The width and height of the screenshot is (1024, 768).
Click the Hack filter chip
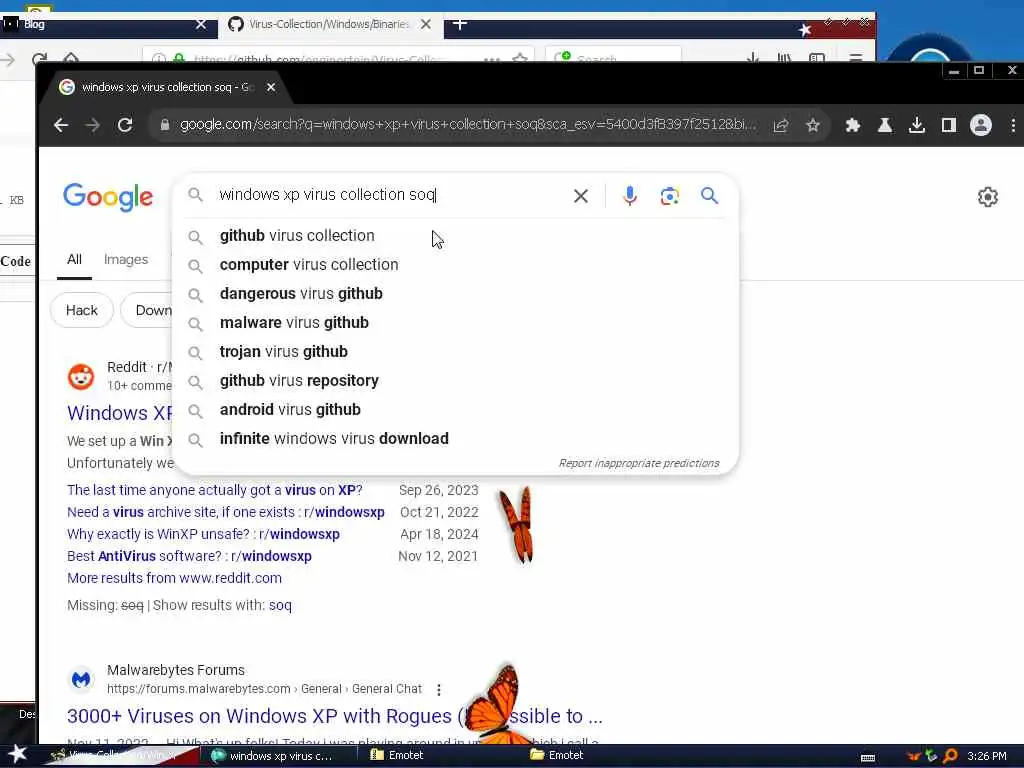pyautogui.click(x=82, y=310)
